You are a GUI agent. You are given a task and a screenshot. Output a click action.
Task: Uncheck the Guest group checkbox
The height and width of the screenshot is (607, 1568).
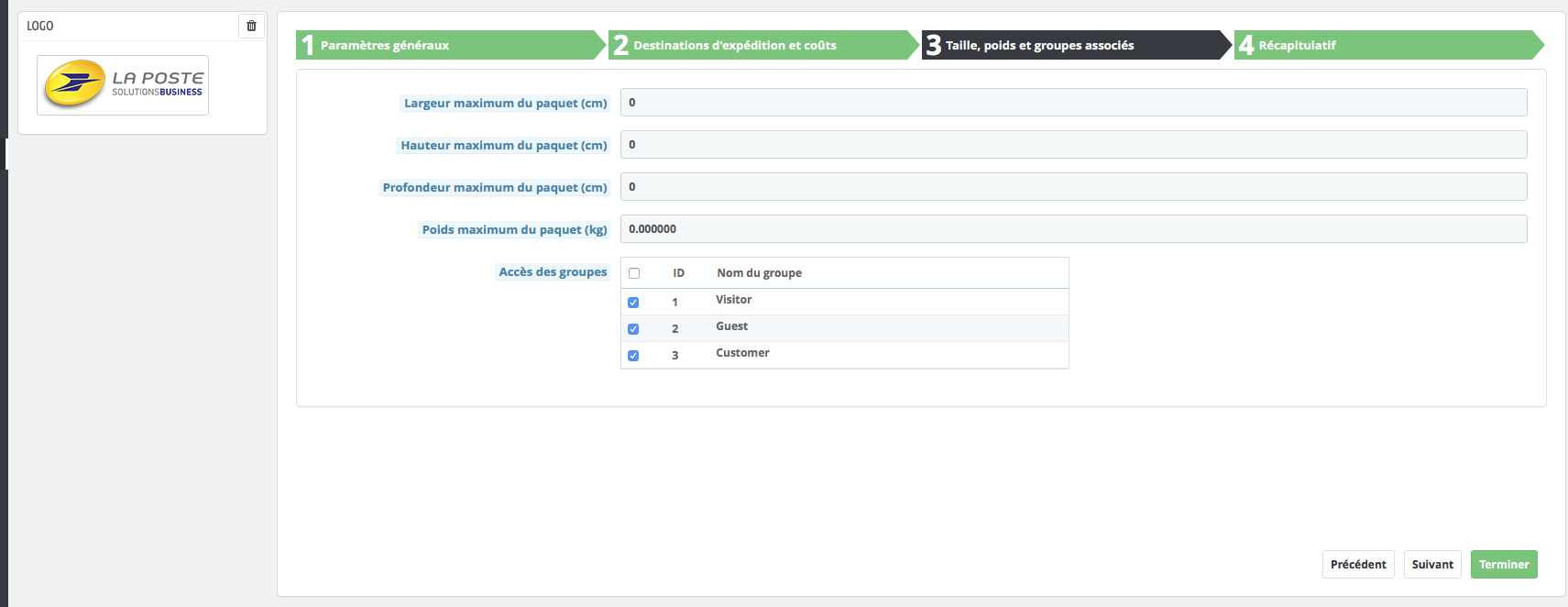633,329
